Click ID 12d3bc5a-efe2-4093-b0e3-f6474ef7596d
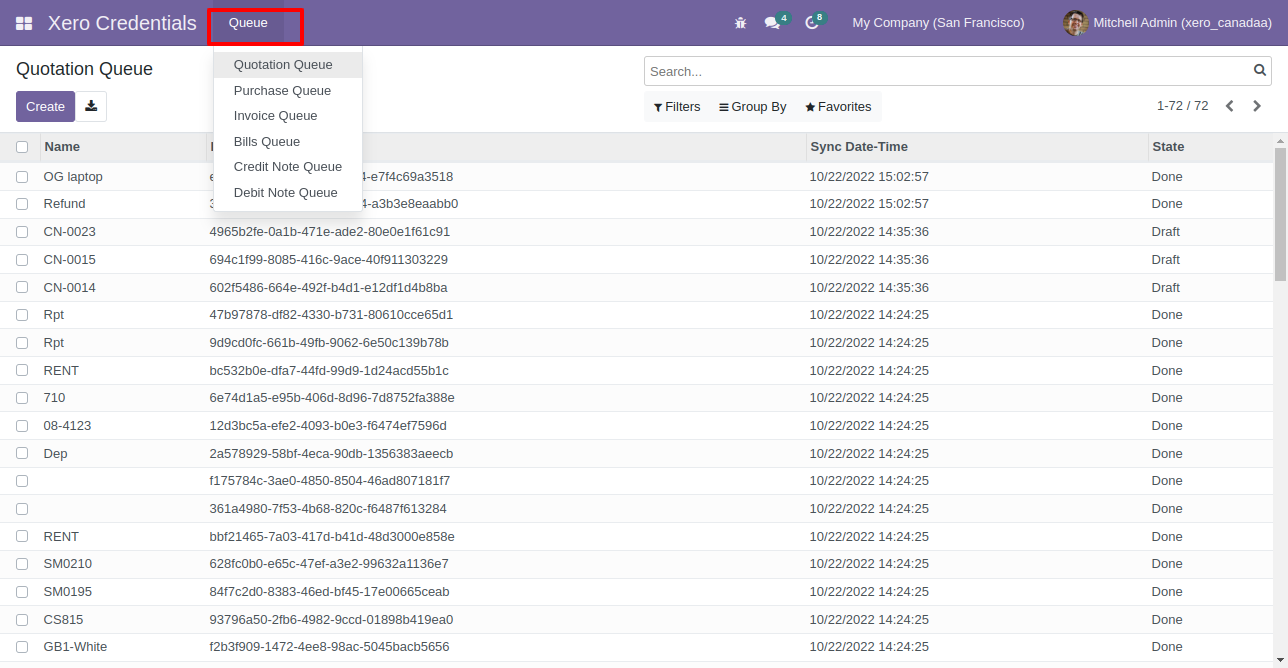 coord(328,426)
